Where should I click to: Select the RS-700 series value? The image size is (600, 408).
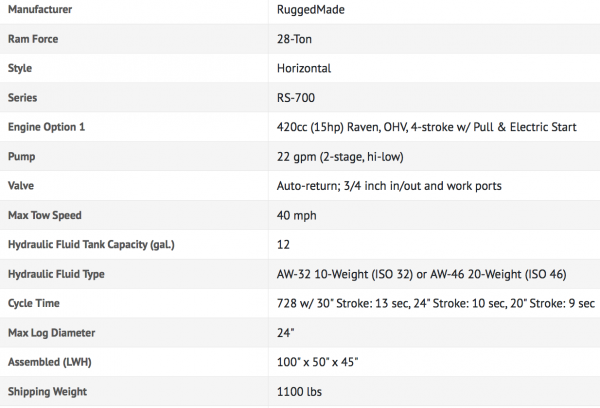297,98
